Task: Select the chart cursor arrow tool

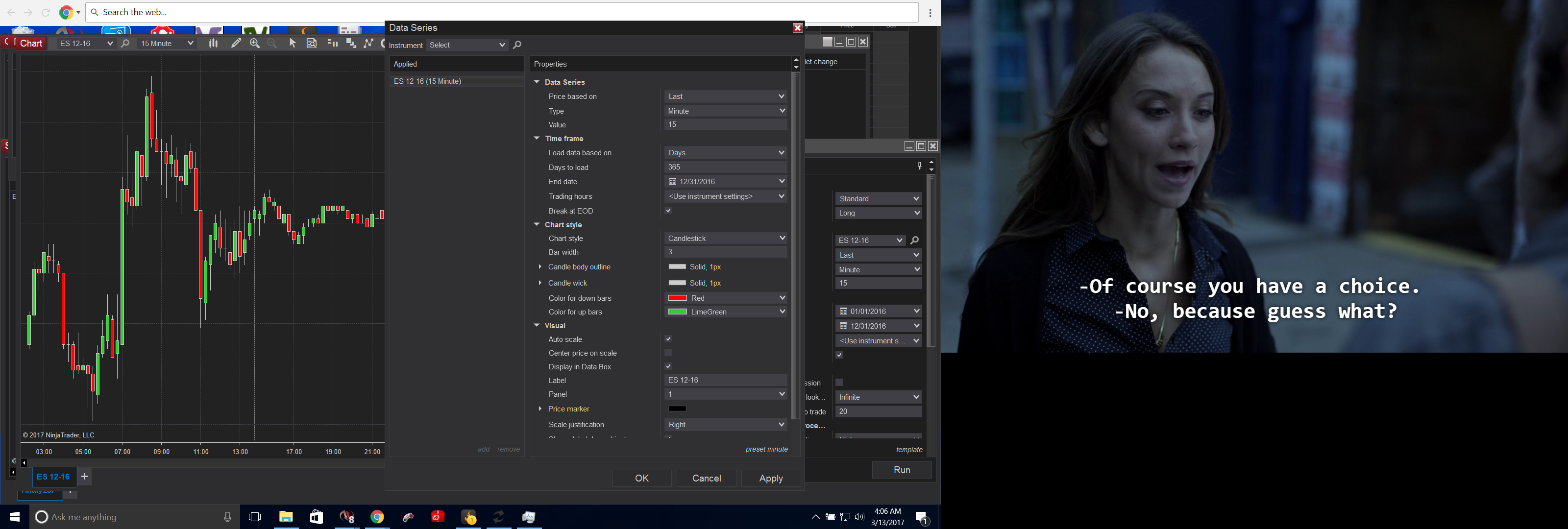Action: pos(293,43)
